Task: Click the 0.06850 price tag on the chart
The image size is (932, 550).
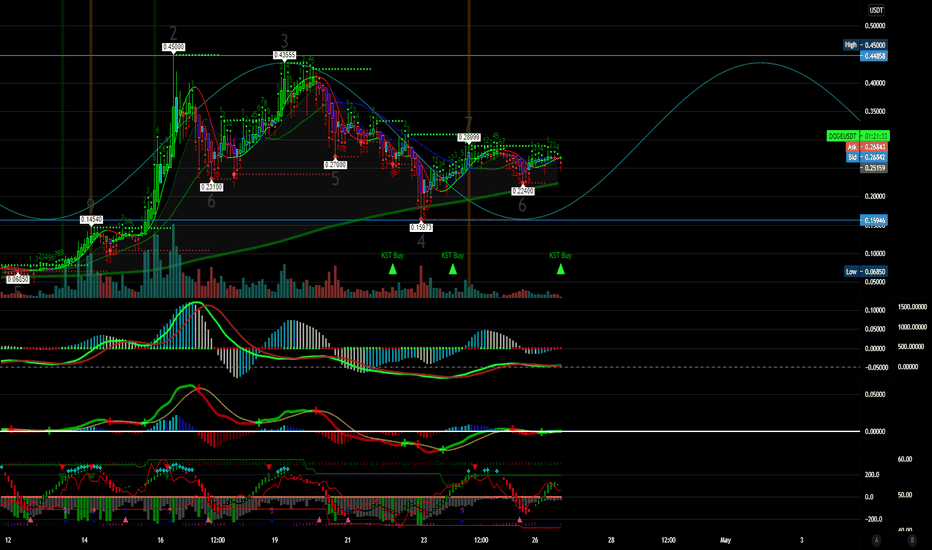Action: (x=18, y=279)
